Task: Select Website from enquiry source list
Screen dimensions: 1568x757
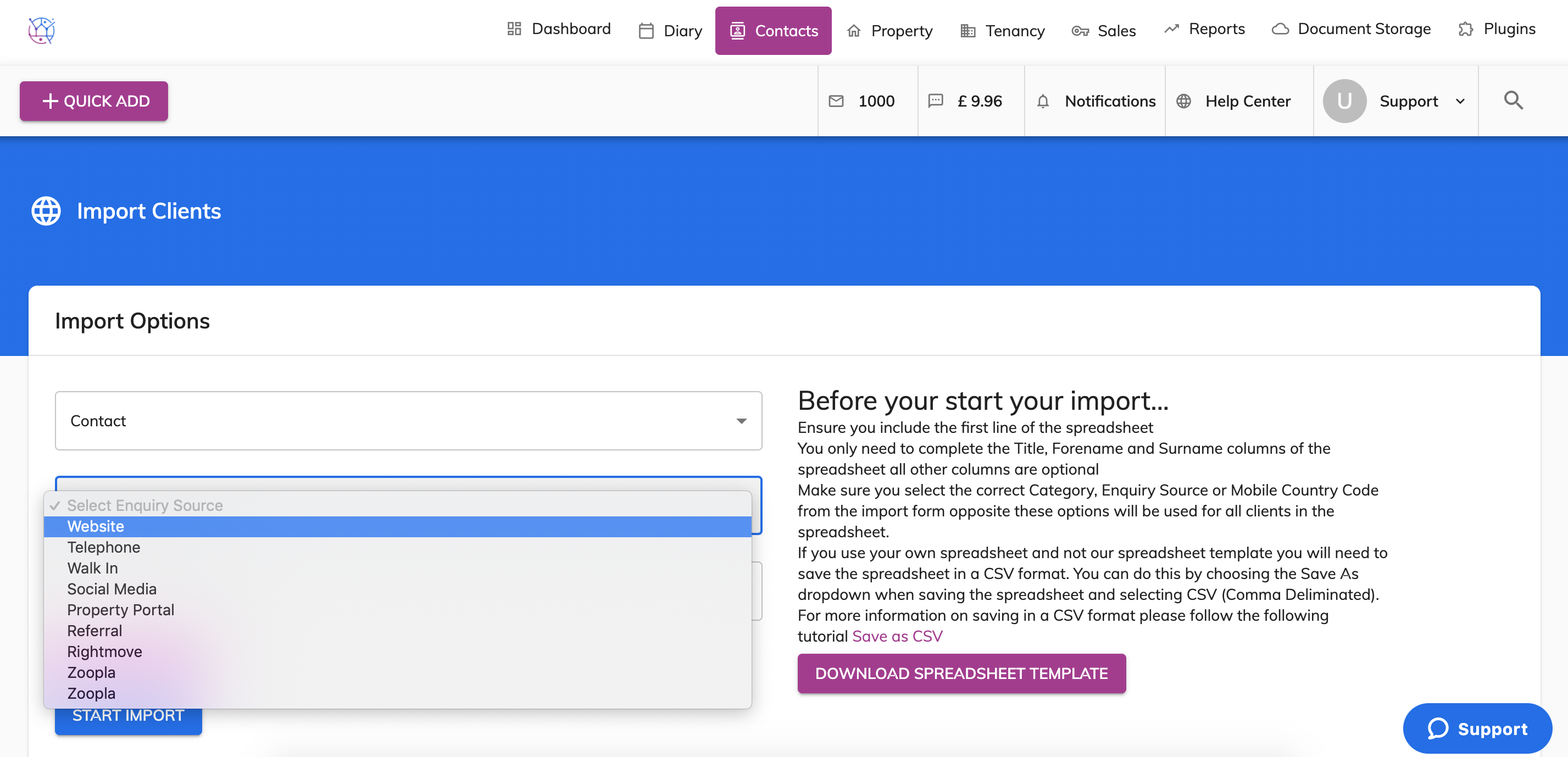Action: click(96, 526)
